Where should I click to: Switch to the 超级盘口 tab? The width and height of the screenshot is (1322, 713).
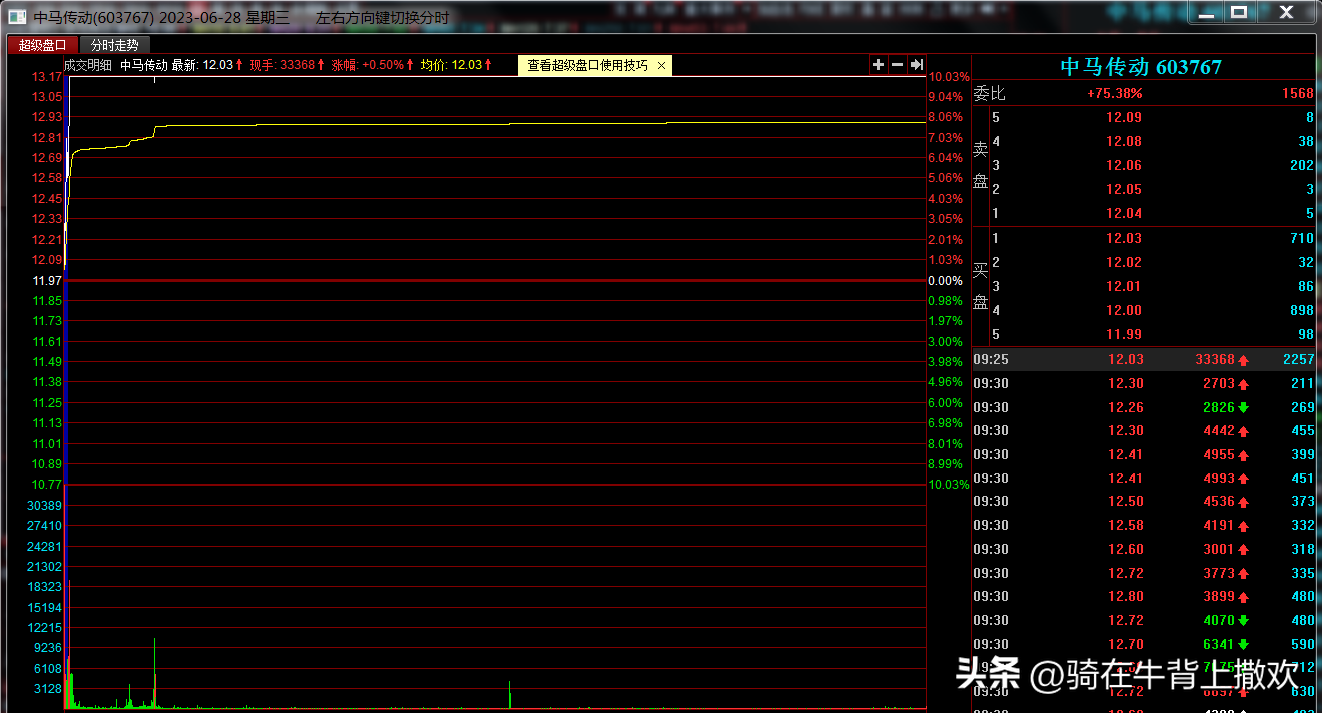[x=42, y=45]
